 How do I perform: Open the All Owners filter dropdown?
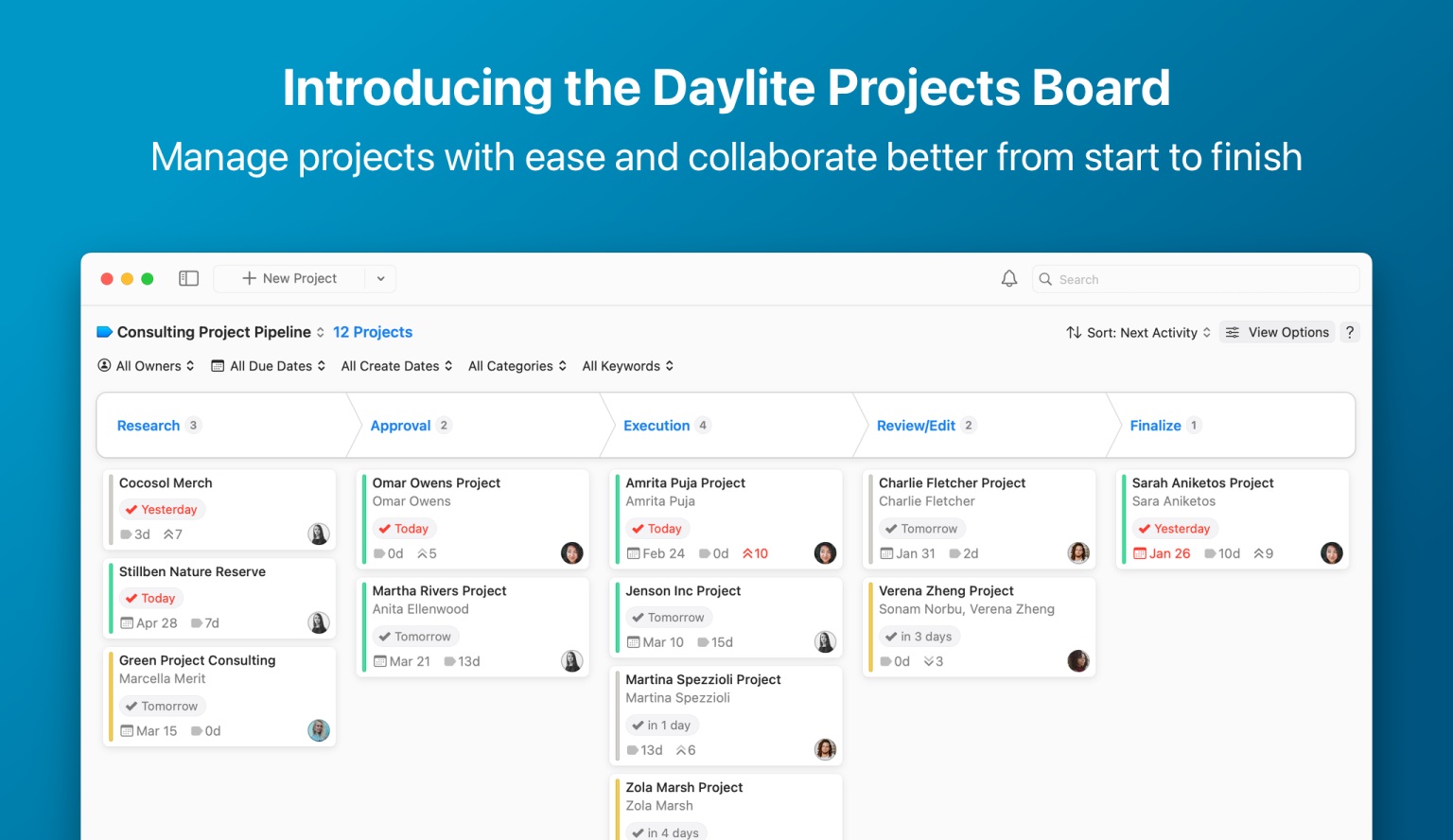[147, 366]
